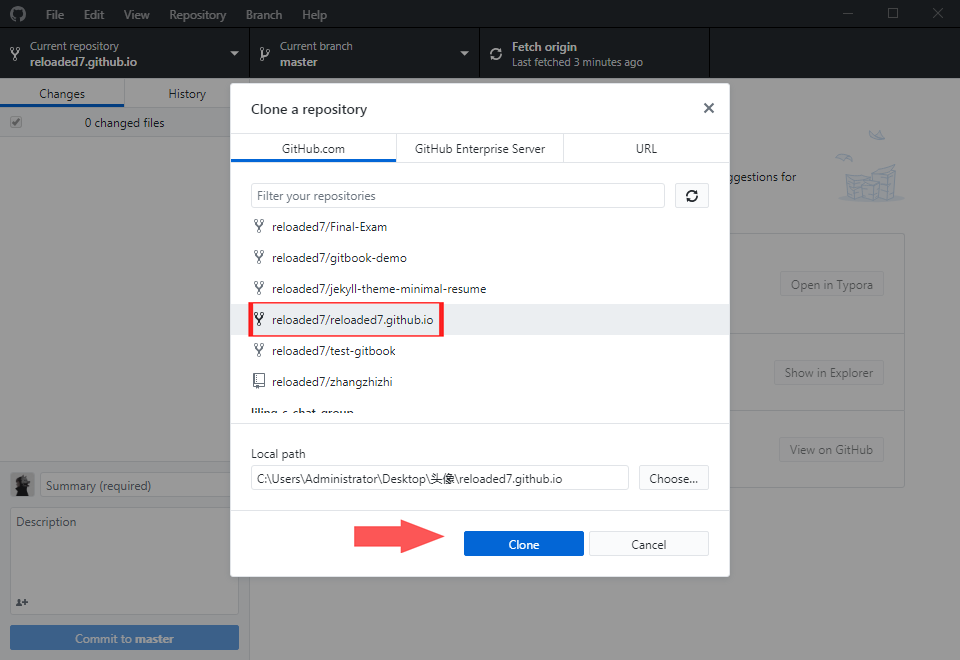The width and height of the screenshot is (960, 660).
Task: Click the Cancel button
Action: [x=649, y=544]
